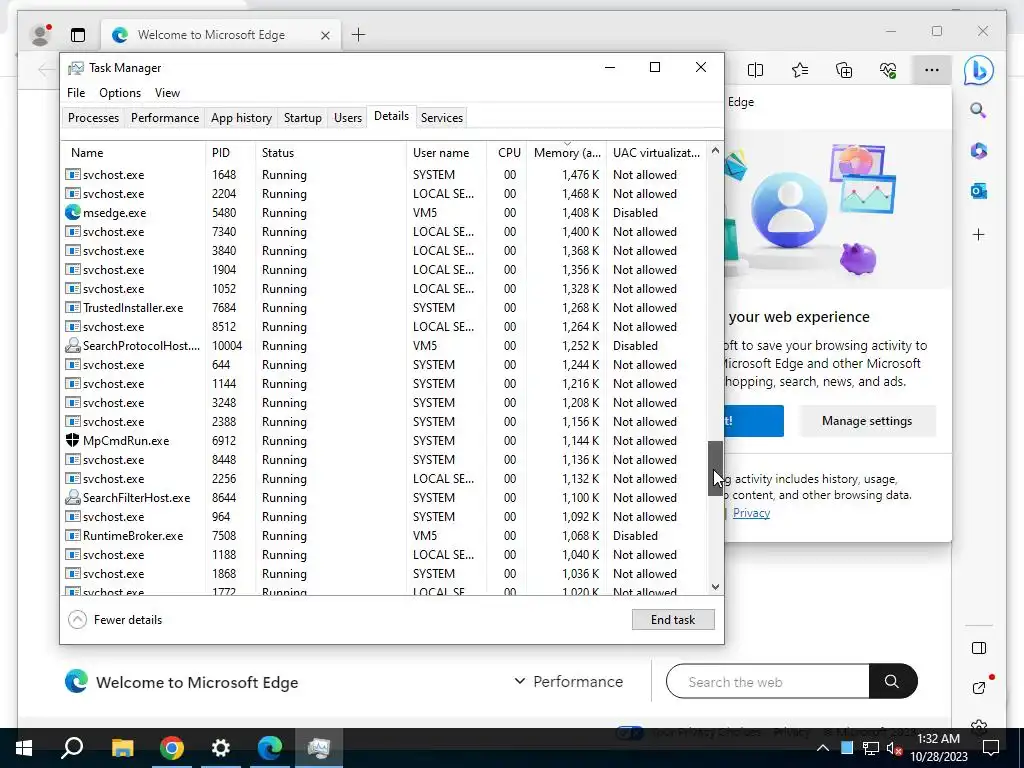Image resolution: width=1024 pixels, height=768 pixels.
Task: Open Edge Favorites star icon
Action: (x=799, y=70)
